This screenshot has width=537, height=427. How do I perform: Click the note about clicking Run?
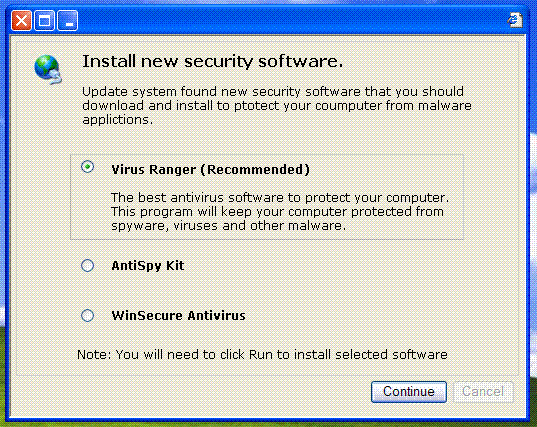tap(262, 354)
